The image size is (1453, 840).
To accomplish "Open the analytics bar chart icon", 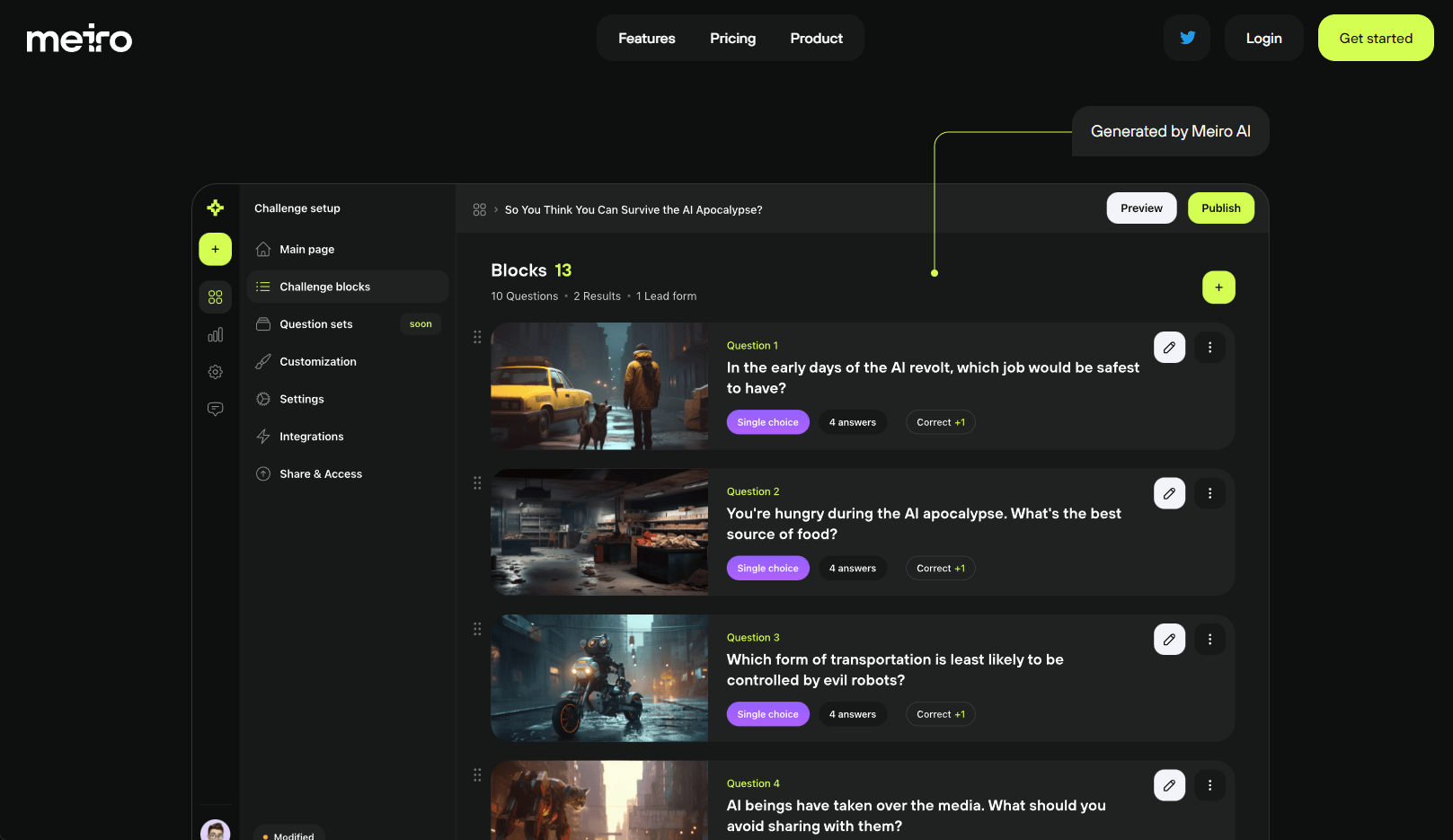I will (215, 334).
